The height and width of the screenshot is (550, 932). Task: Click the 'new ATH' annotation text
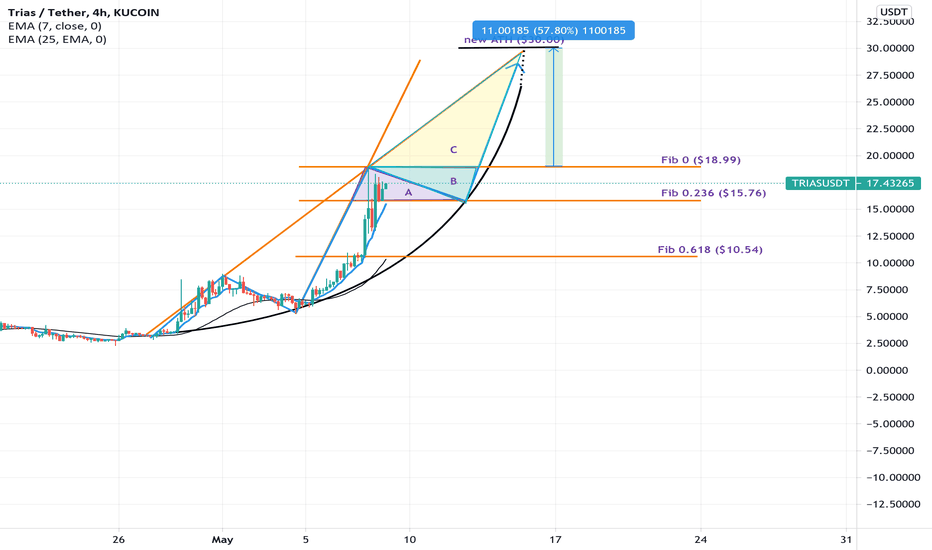514,41
